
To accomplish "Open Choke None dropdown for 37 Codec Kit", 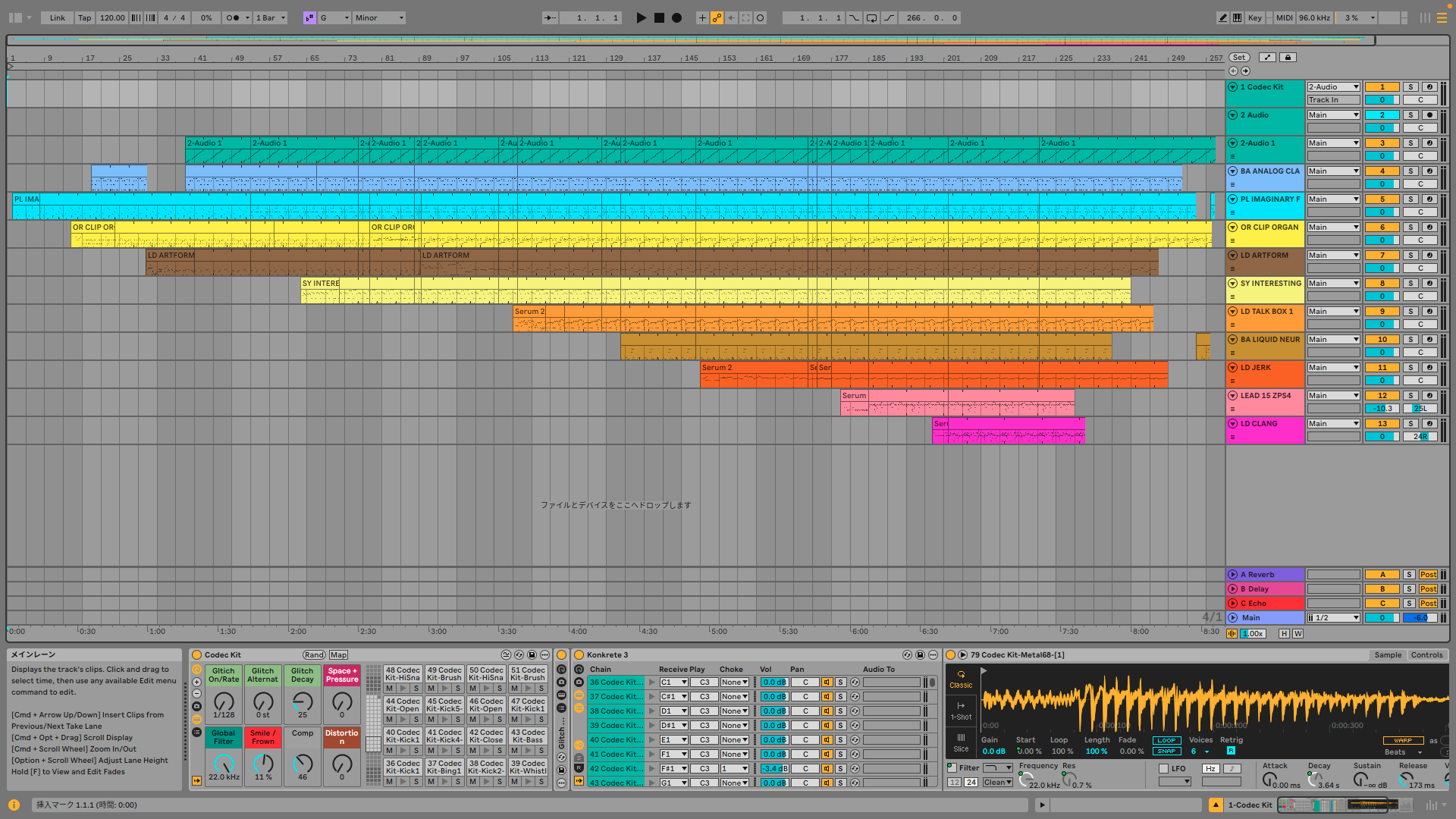I will click(x=734, y=696).
